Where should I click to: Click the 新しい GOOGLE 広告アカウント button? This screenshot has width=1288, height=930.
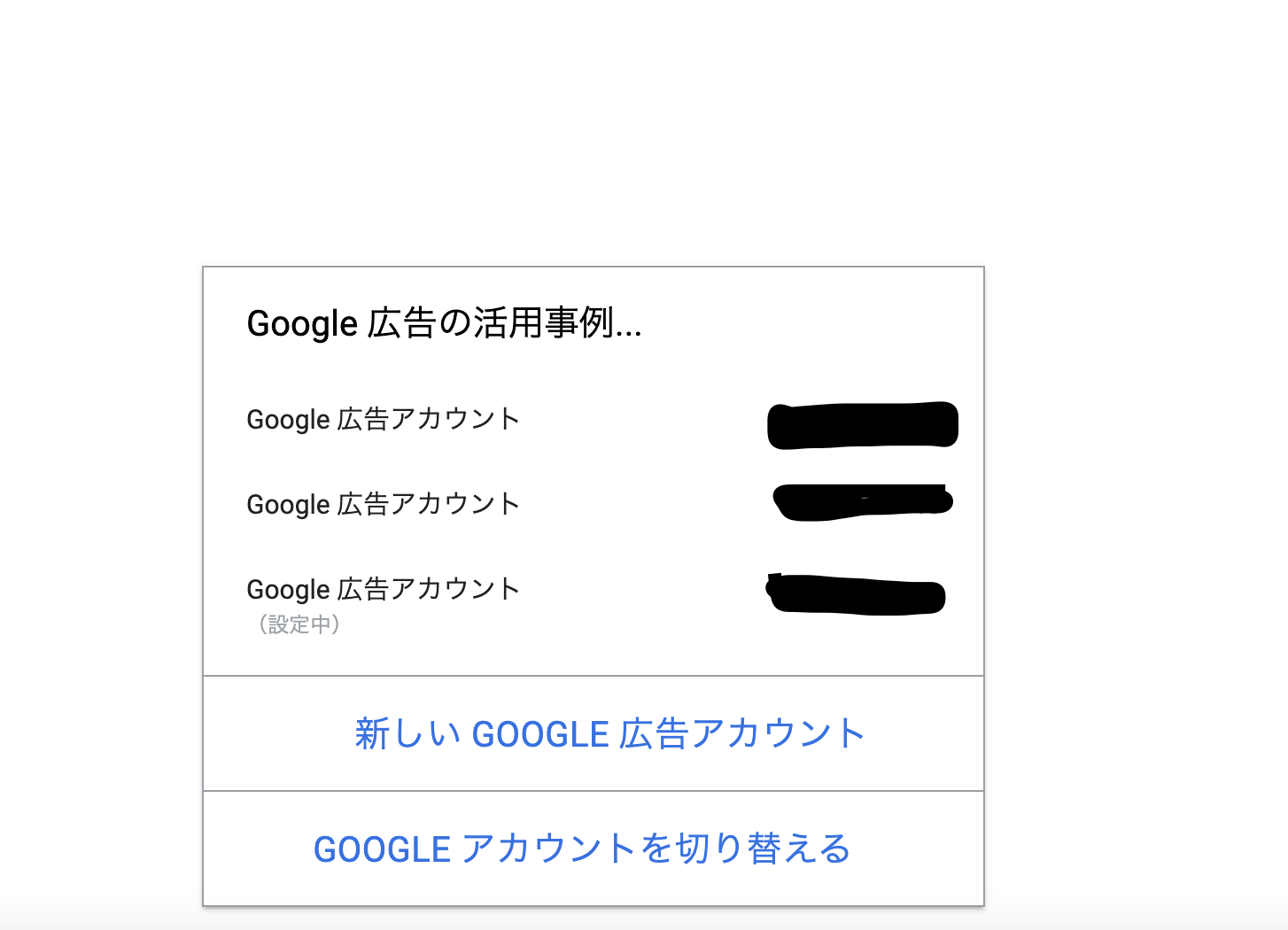(609, 732)
